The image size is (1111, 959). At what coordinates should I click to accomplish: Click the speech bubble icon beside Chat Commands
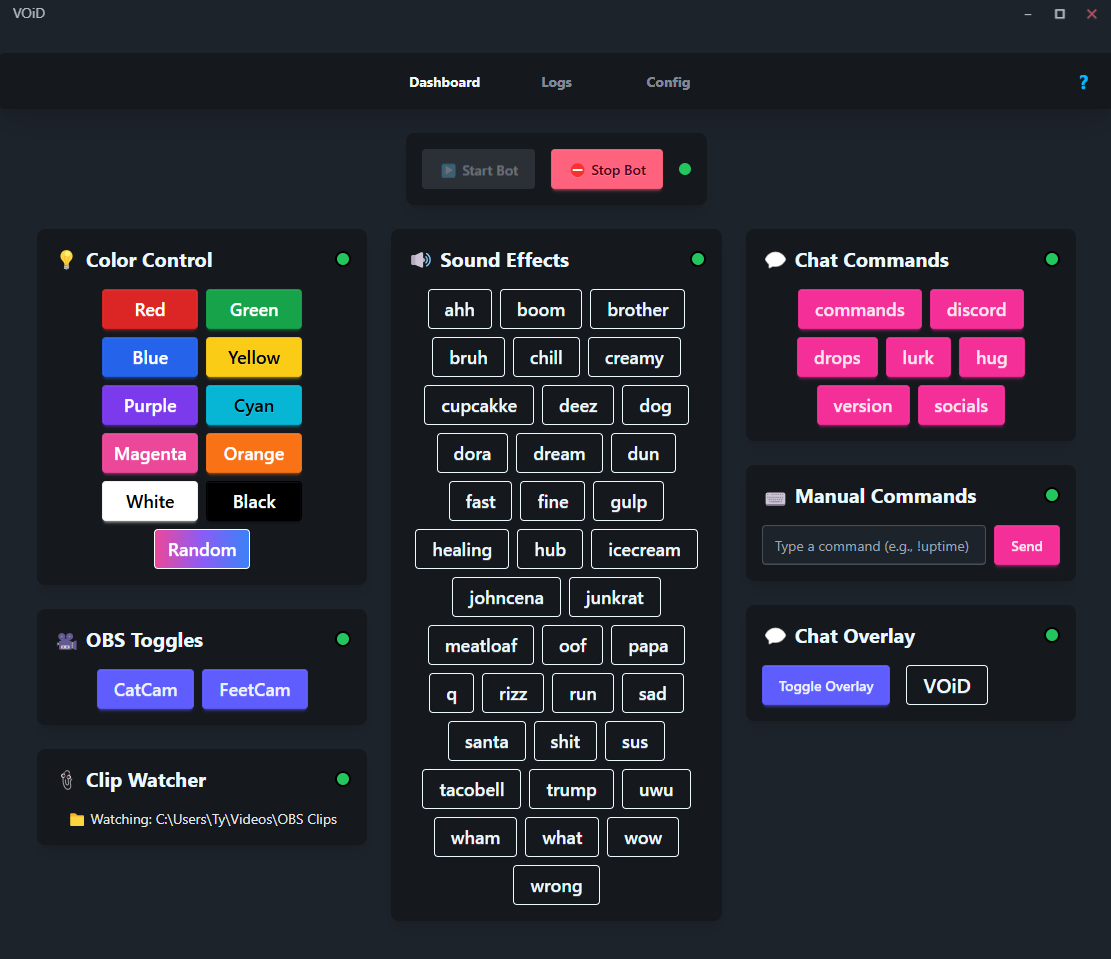[x=775, y=260]
